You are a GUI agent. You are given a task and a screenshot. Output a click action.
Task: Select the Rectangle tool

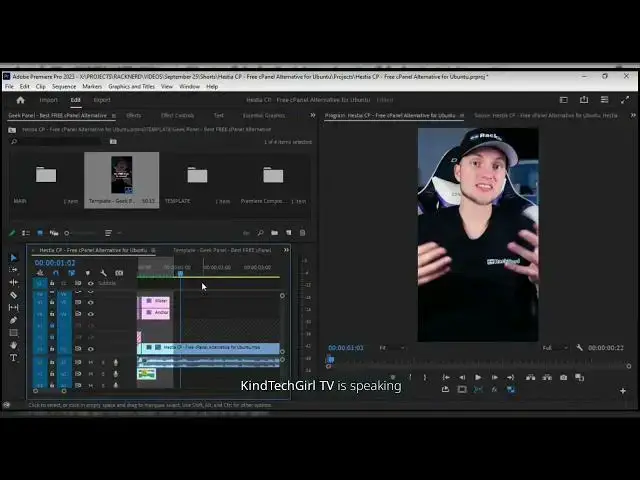click(13, 333)
